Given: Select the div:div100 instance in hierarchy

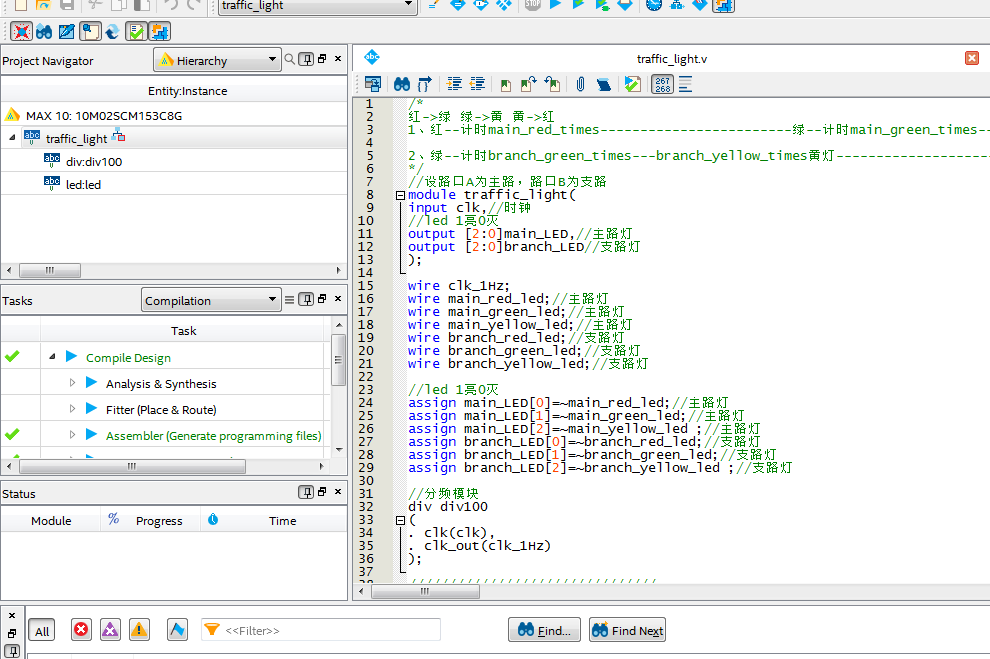Looking at the screenshot, I should pos(94,161).
